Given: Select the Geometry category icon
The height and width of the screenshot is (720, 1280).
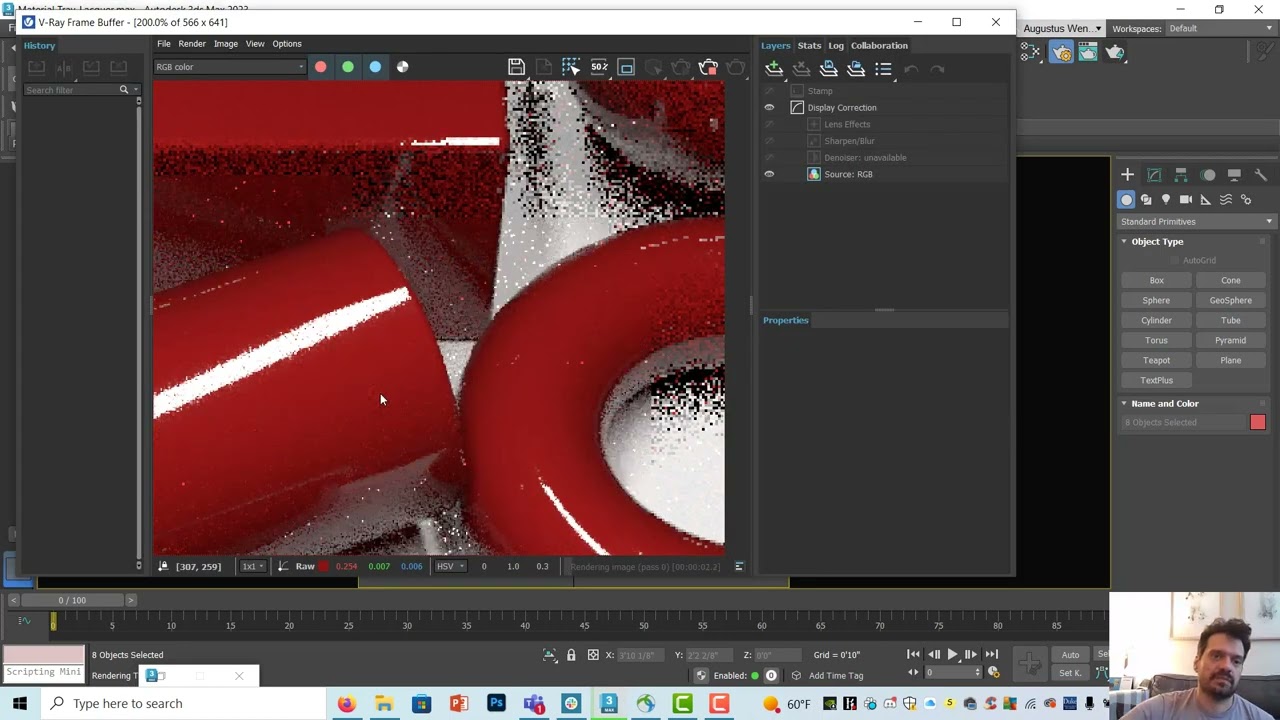Looking at the screenshot, I should (x=1126, y=200).
